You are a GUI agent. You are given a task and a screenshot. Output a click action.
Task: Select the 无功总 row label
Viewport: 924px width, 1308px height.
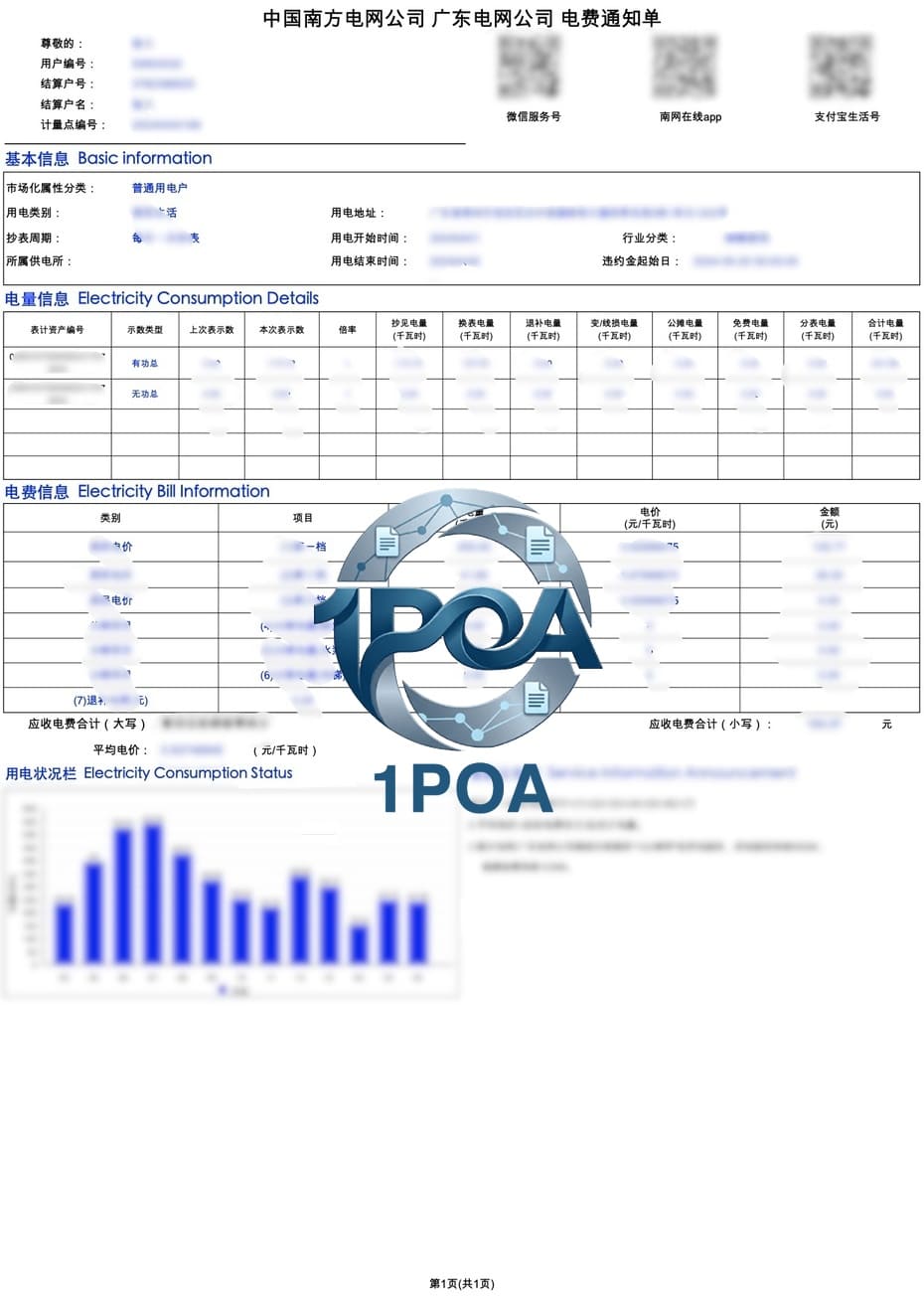tap(145, 395)
